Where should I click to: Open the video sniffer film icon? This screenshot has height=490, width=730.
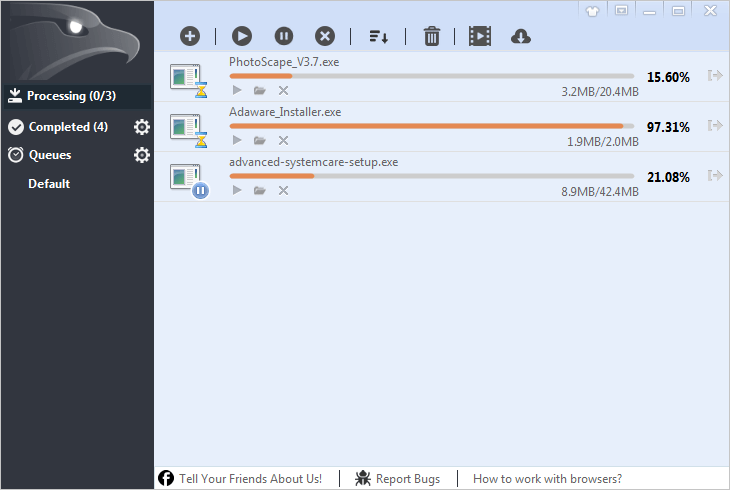[x=480, y=36]
